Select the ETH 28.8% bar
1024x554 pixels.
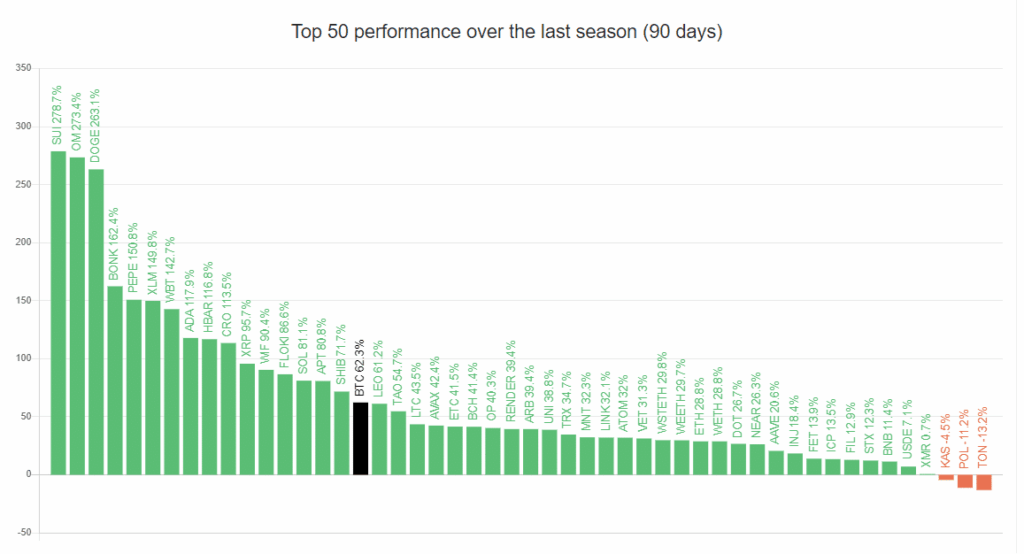pyautogui.click(x=700, y=457)
